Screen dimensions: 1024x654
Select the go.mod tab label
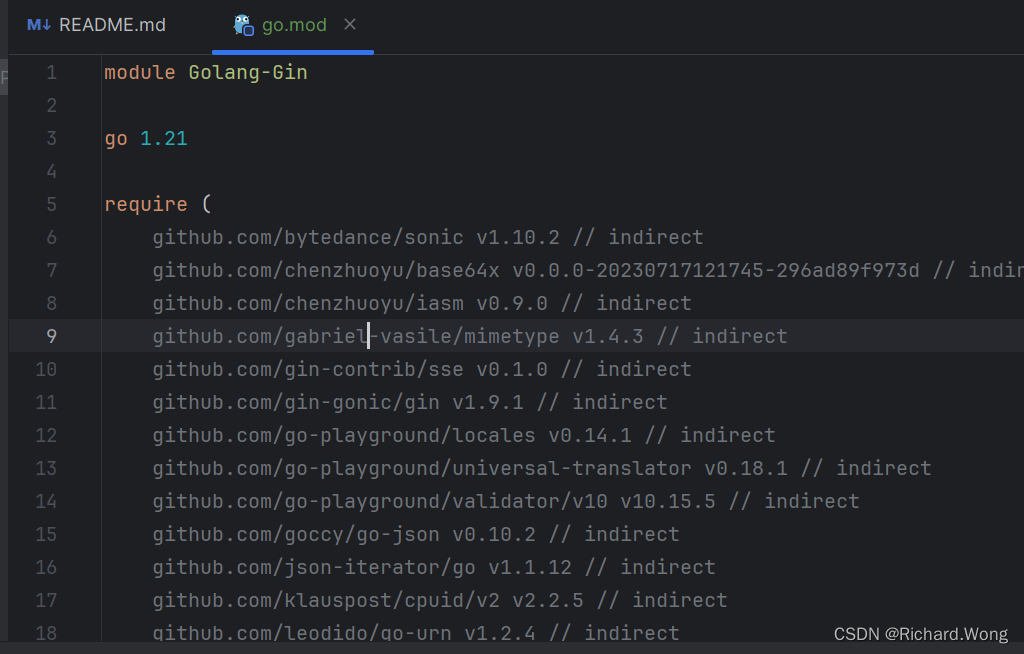[x=294, y=24]
